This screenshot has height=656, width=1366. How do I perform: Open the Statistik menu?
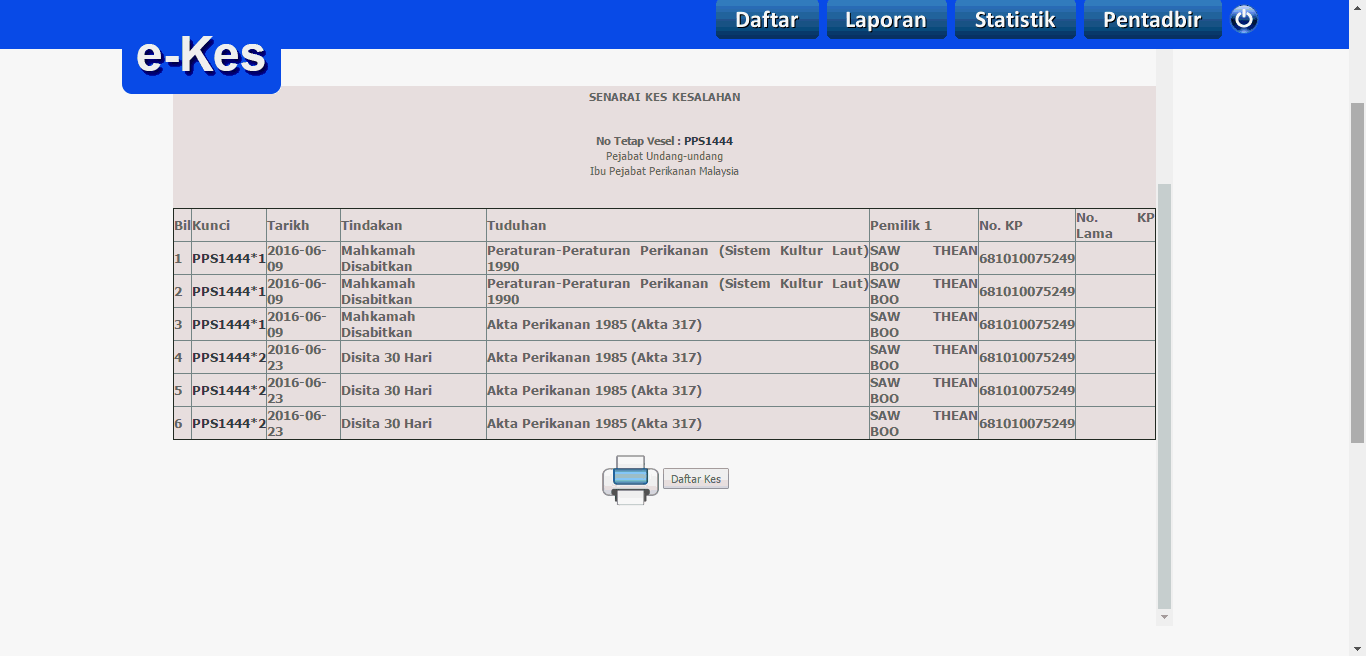coord(1015,20)
